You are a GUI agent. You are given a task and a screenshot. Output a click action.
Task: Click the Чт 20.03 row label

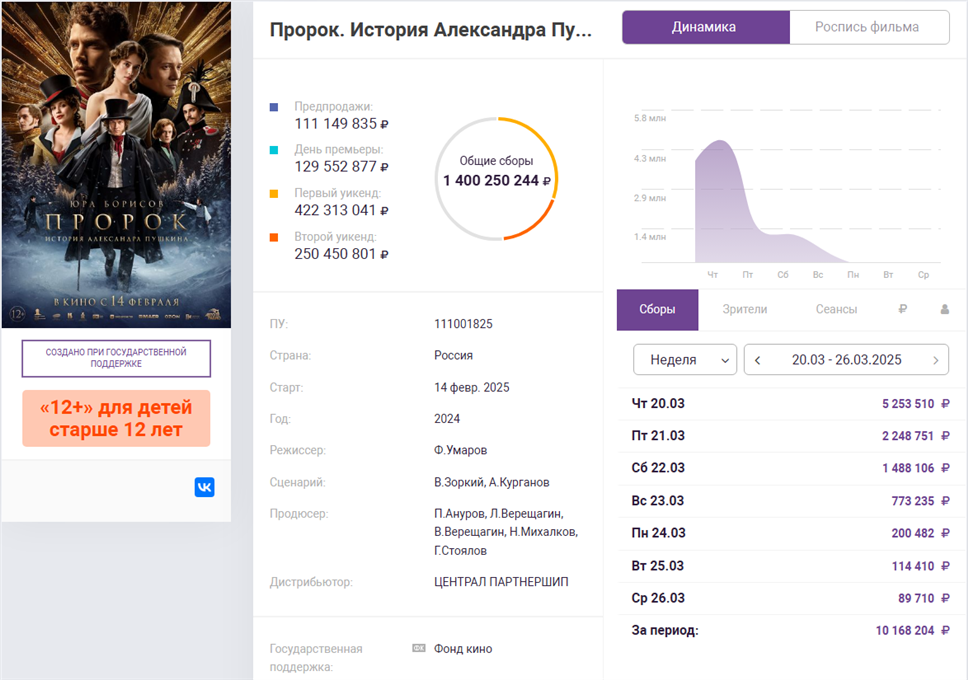[x=658, y=403]
